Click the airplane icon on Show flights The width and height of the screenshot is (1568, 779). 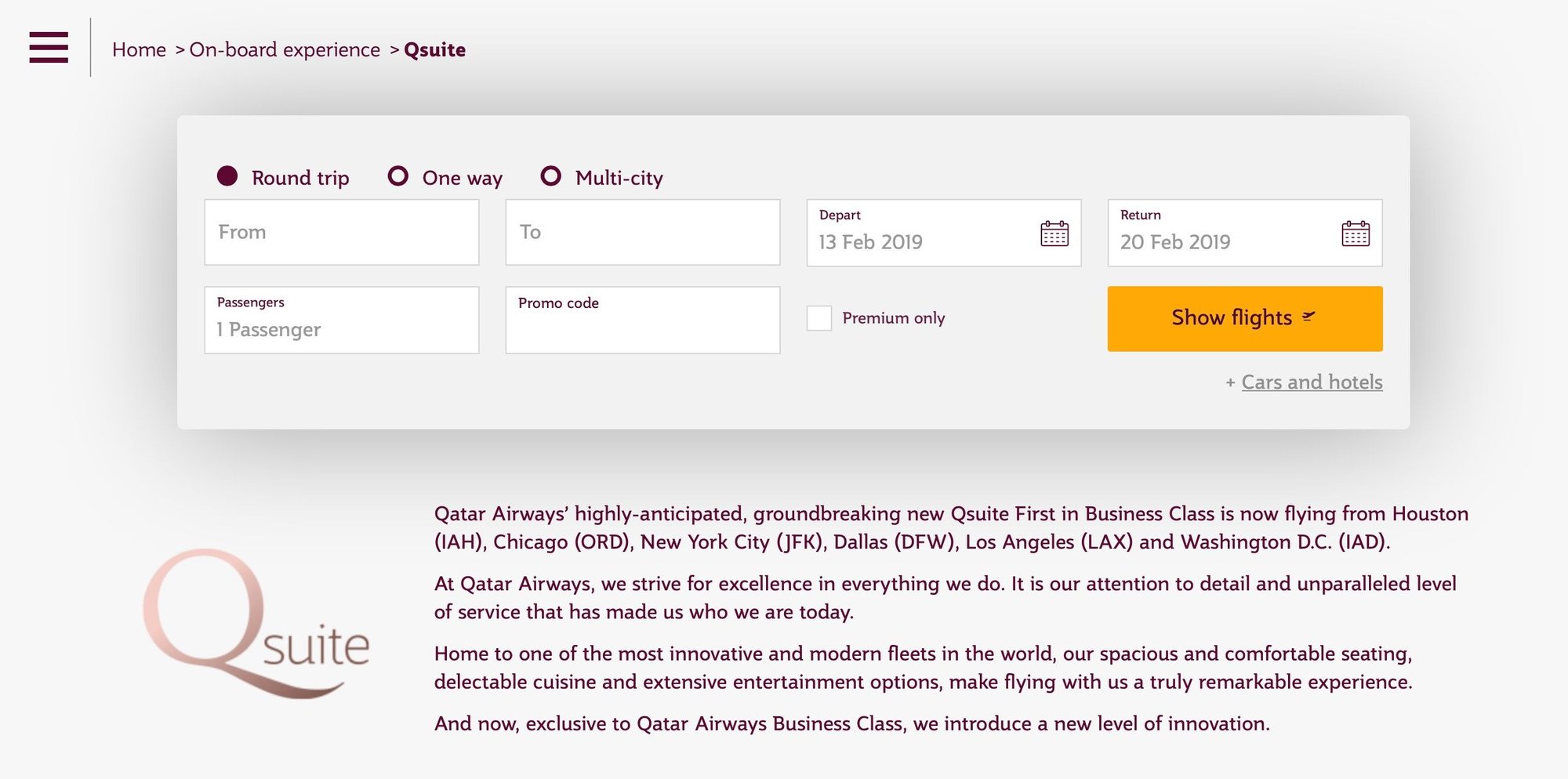[x=1308, y=317]
